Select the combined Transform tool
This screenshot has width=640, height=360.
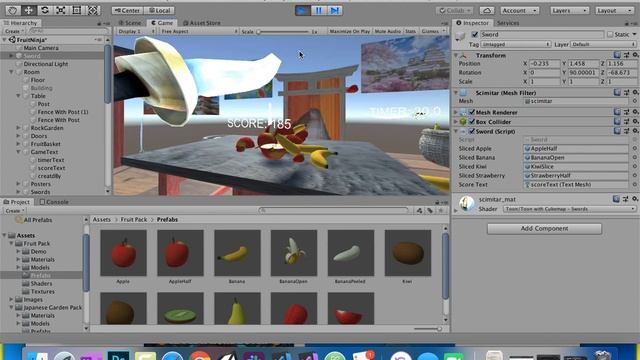(x=93, y=10)
